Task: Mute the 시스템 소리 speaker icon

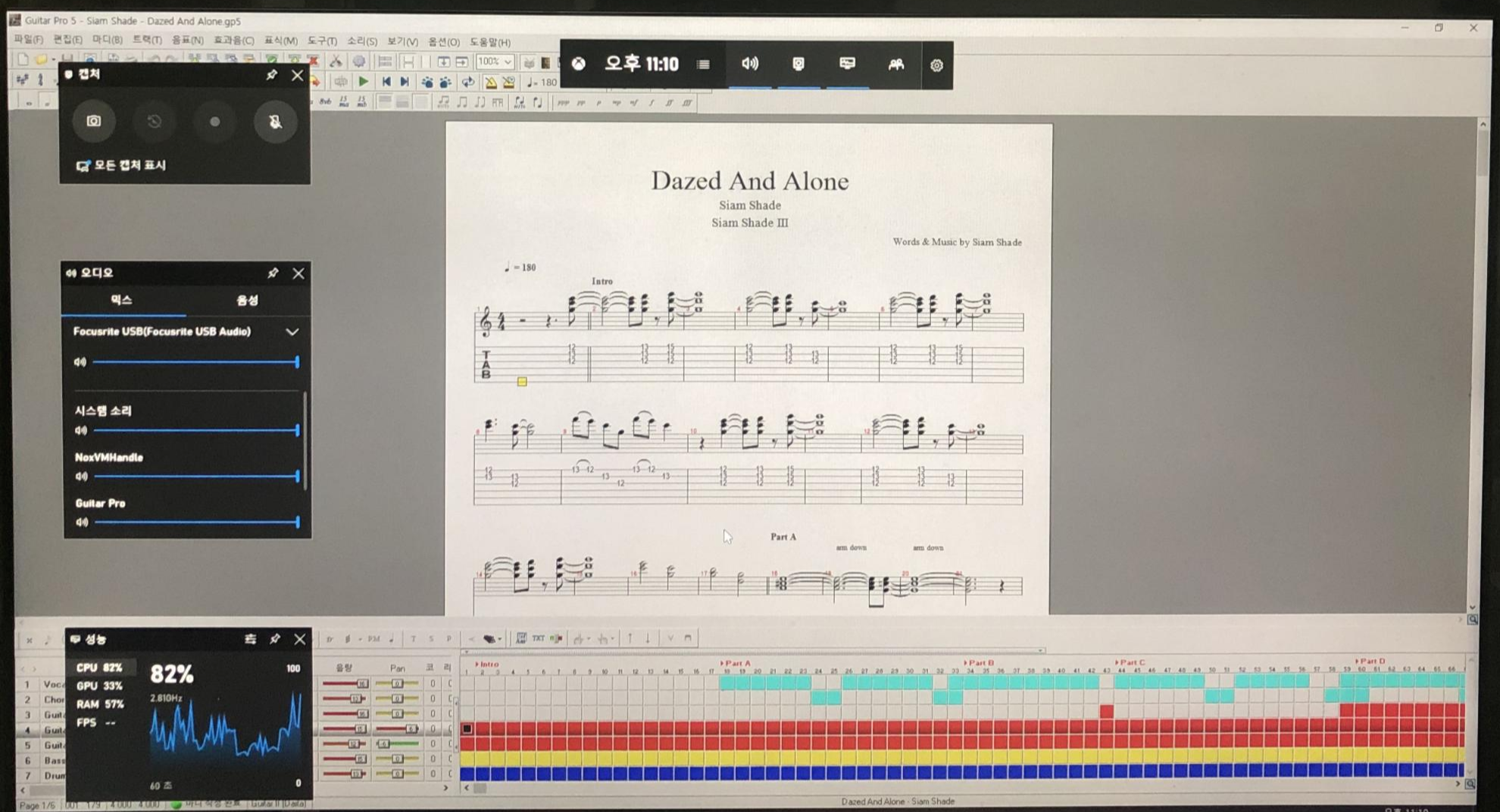Action: coord(81,430)
